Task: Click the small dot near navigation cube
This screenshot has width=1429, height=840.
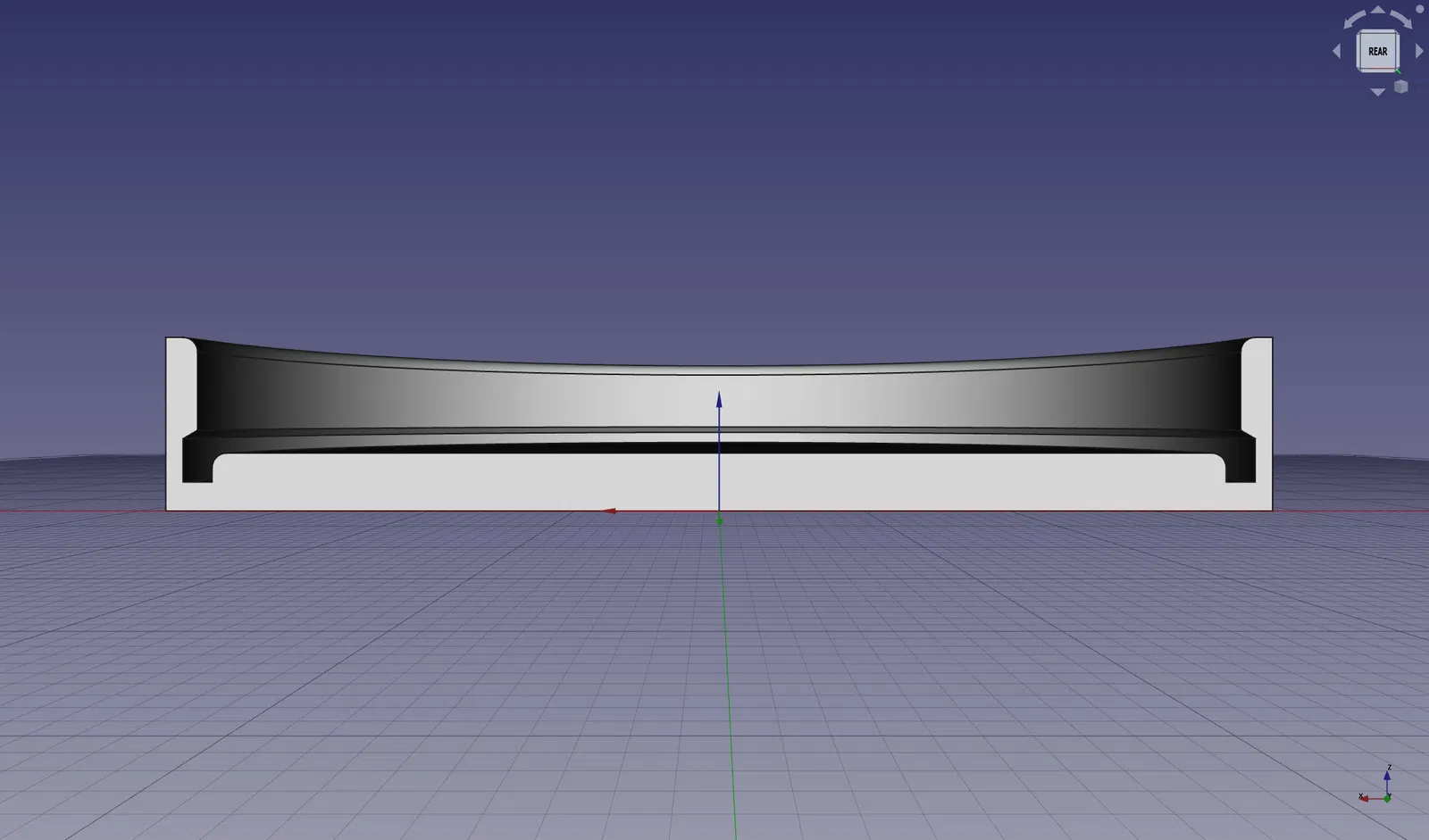Action: coord(1420,8)
